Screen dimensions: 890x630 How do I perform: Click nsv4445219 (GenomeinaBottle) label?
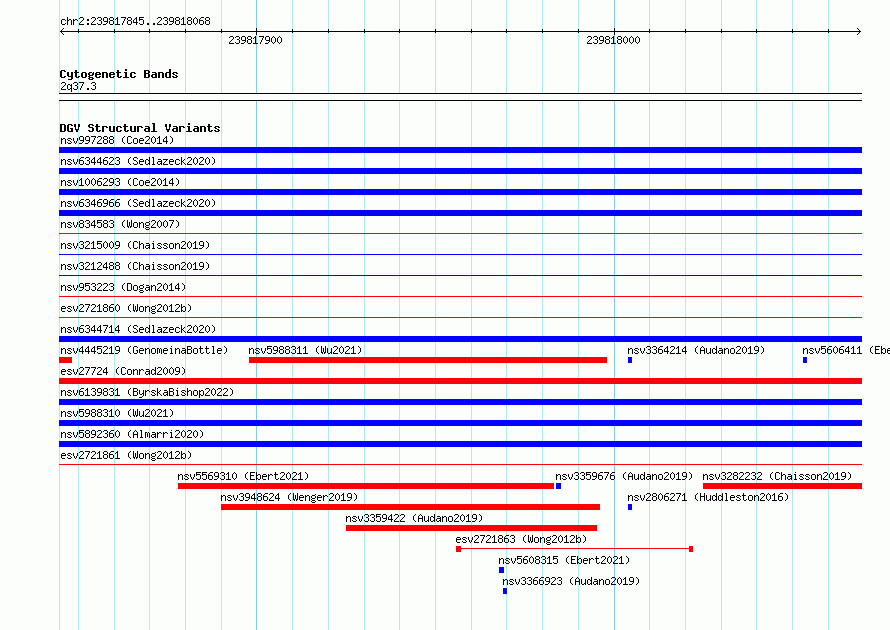[x=144, y=350]
